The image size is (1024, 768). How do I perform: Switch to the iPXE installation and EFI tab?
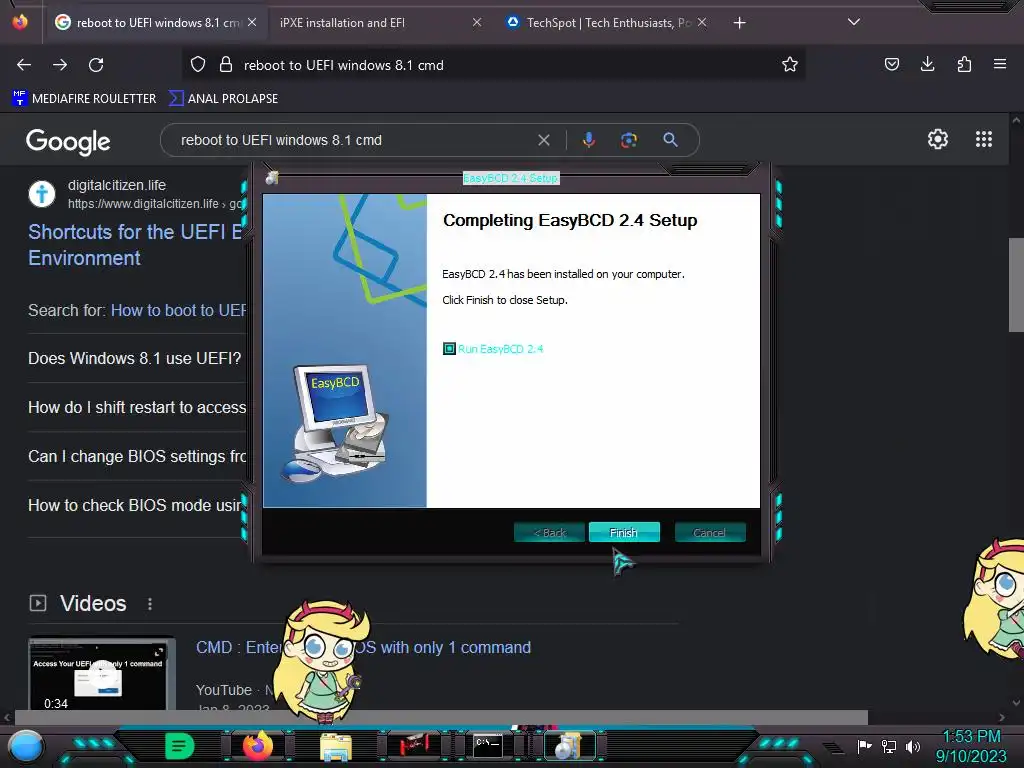coord(372,23)
